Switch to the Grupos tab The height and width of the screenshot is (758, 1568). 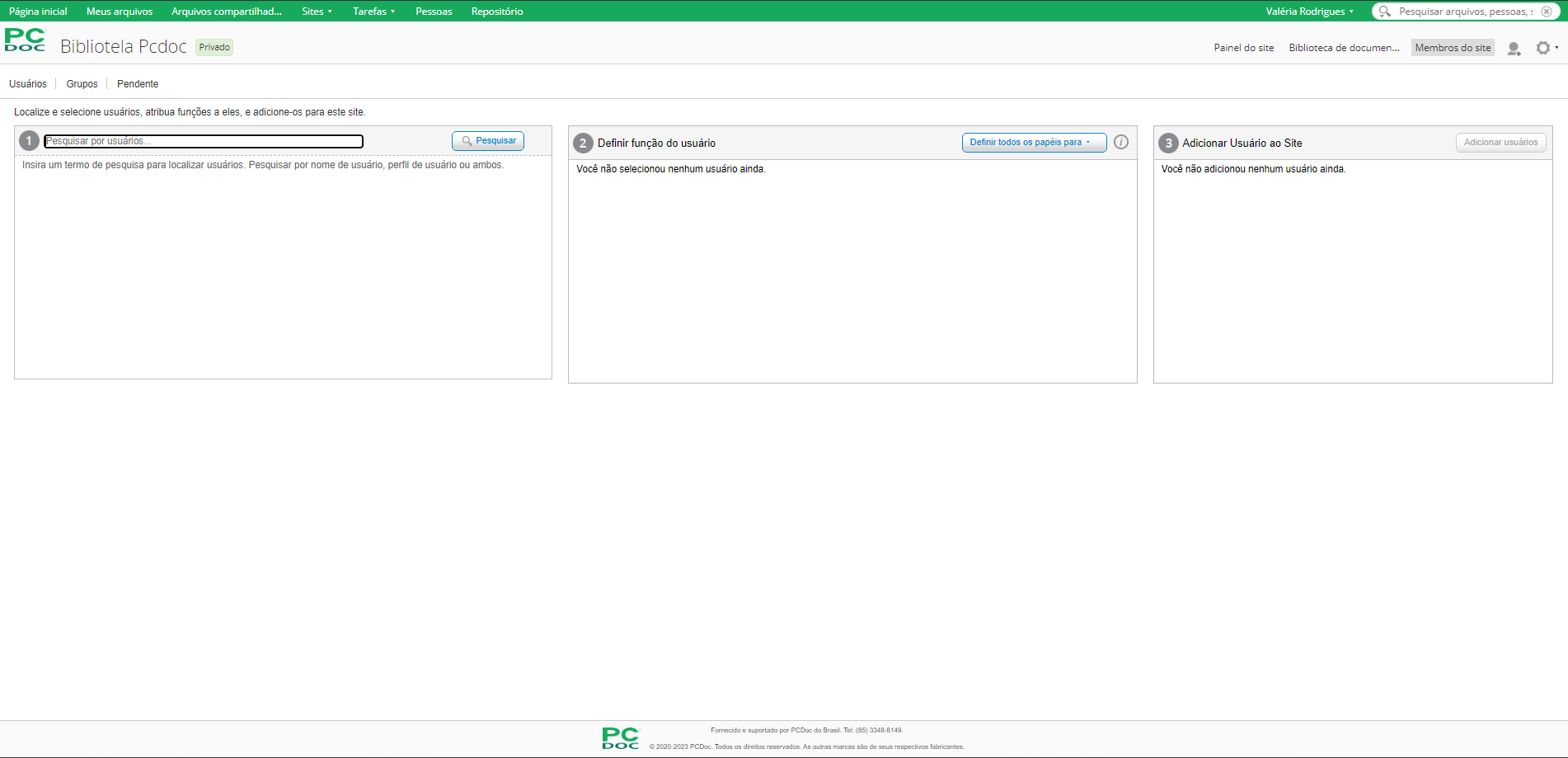click(x=82, y=84)
